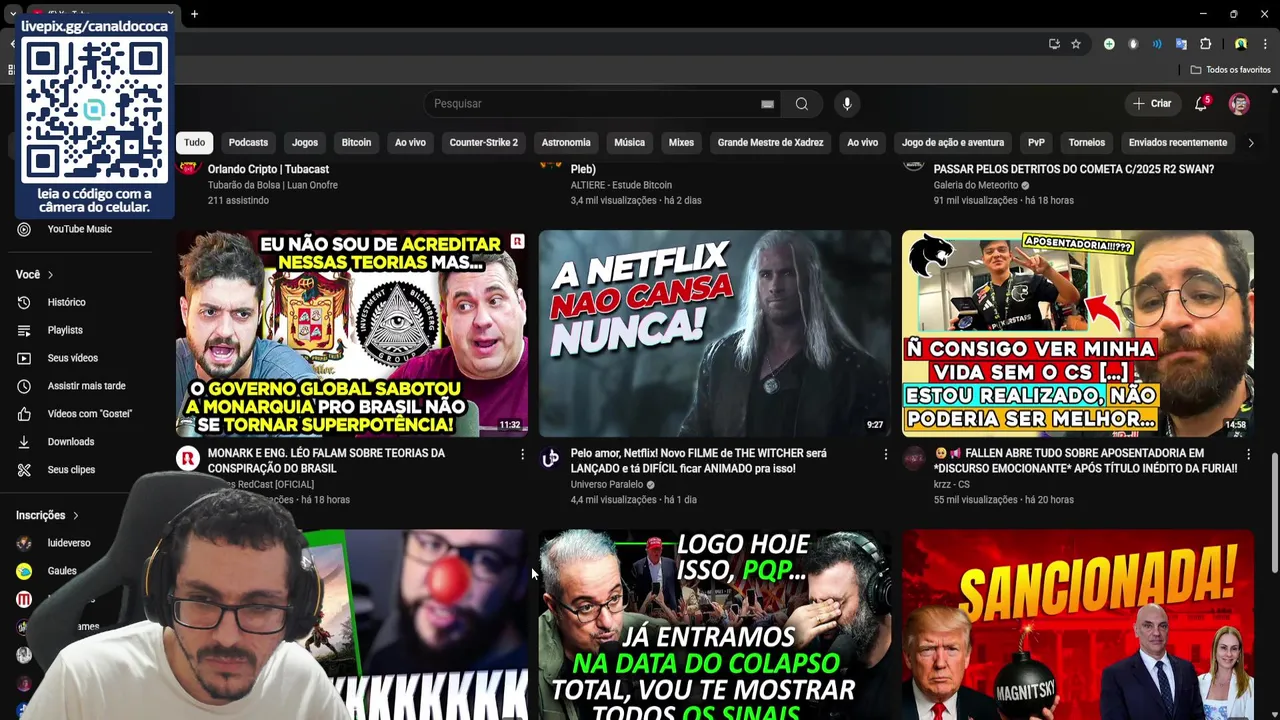1280x720 pixels.
Task: Select the Jogos filter chip
Action: pos(305,143)
